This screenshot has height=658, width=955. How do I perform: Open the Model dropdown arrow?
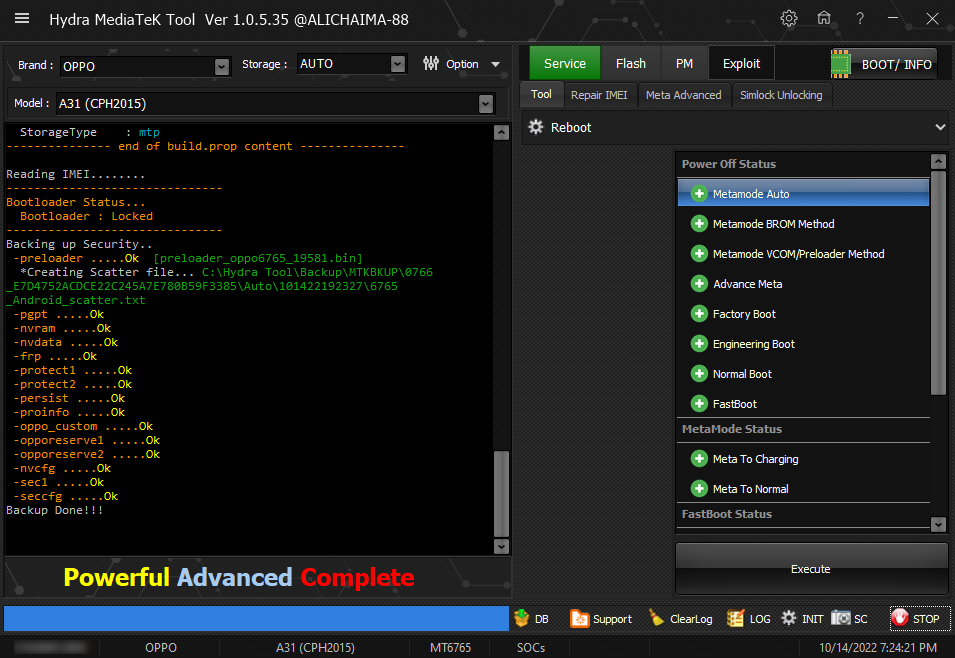pos(485,104)
